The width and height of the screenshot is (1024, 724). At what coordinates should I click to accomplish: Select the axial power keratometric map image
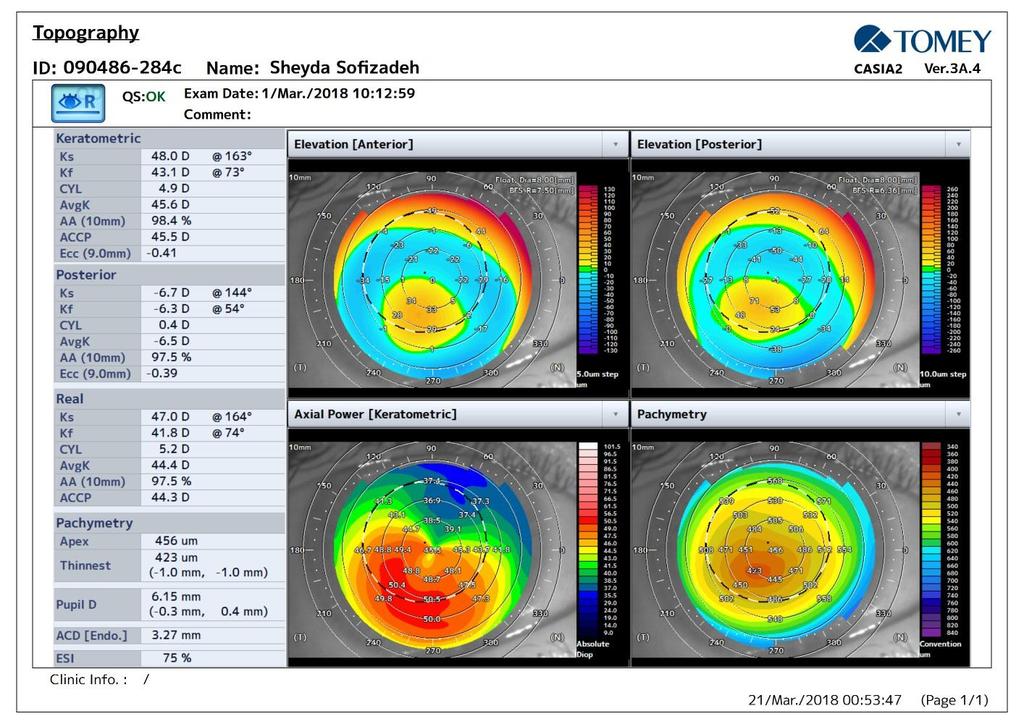432,548
